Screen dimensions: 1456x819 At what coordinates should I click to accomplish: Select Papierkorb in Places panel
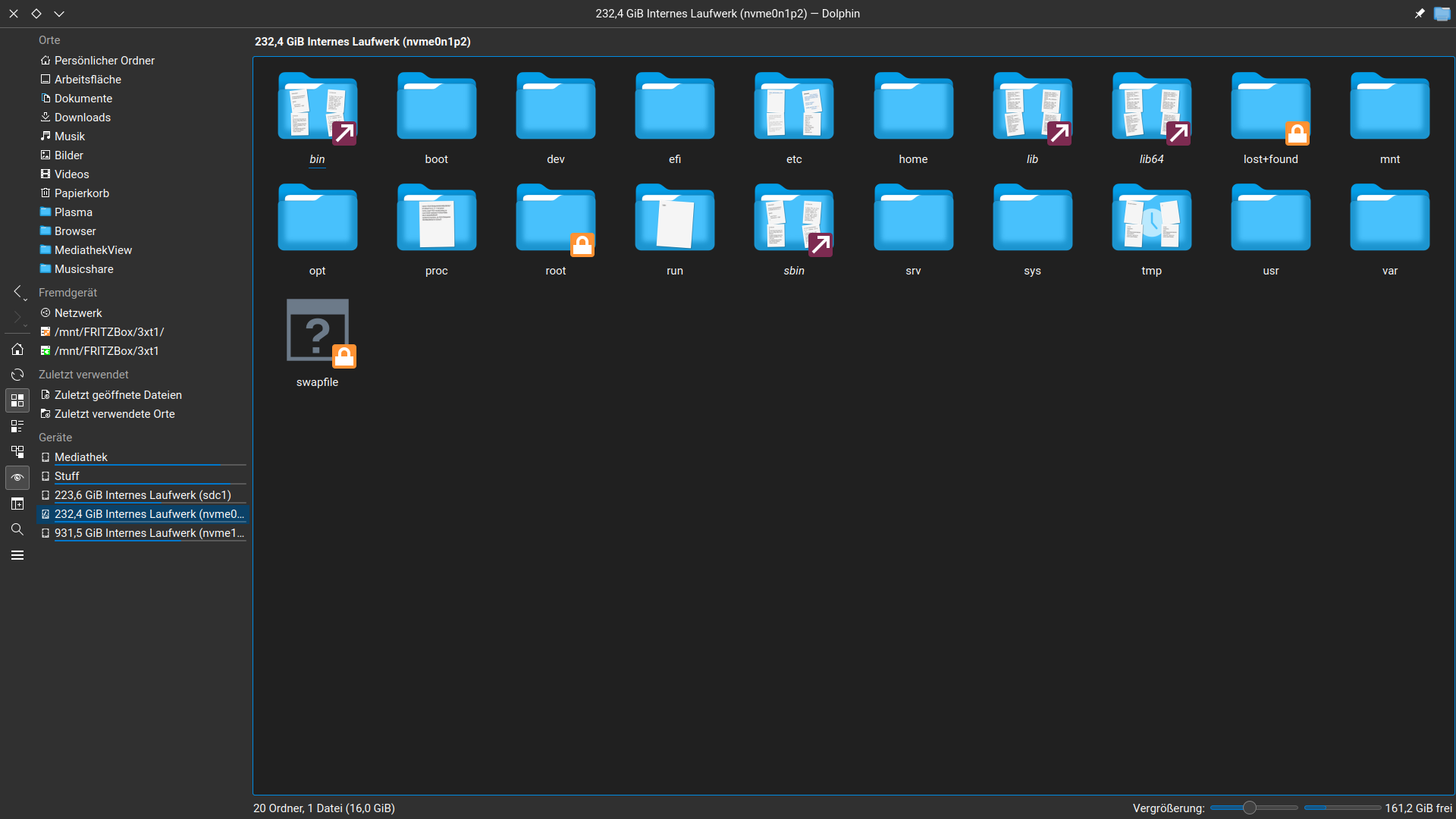pos(82,193)
